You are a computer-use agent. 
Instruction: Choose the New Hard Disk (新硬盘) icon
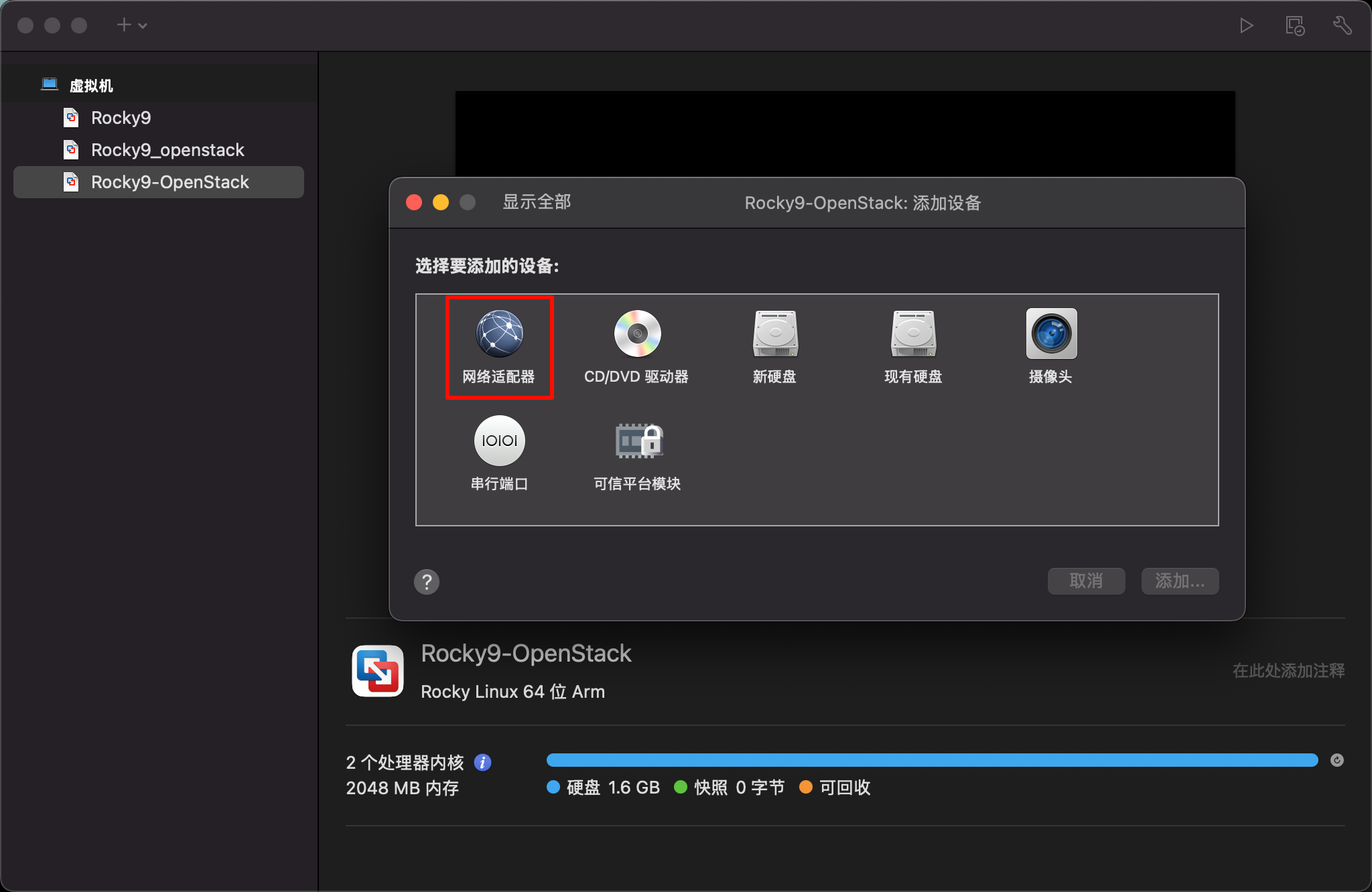coord(775,334)
